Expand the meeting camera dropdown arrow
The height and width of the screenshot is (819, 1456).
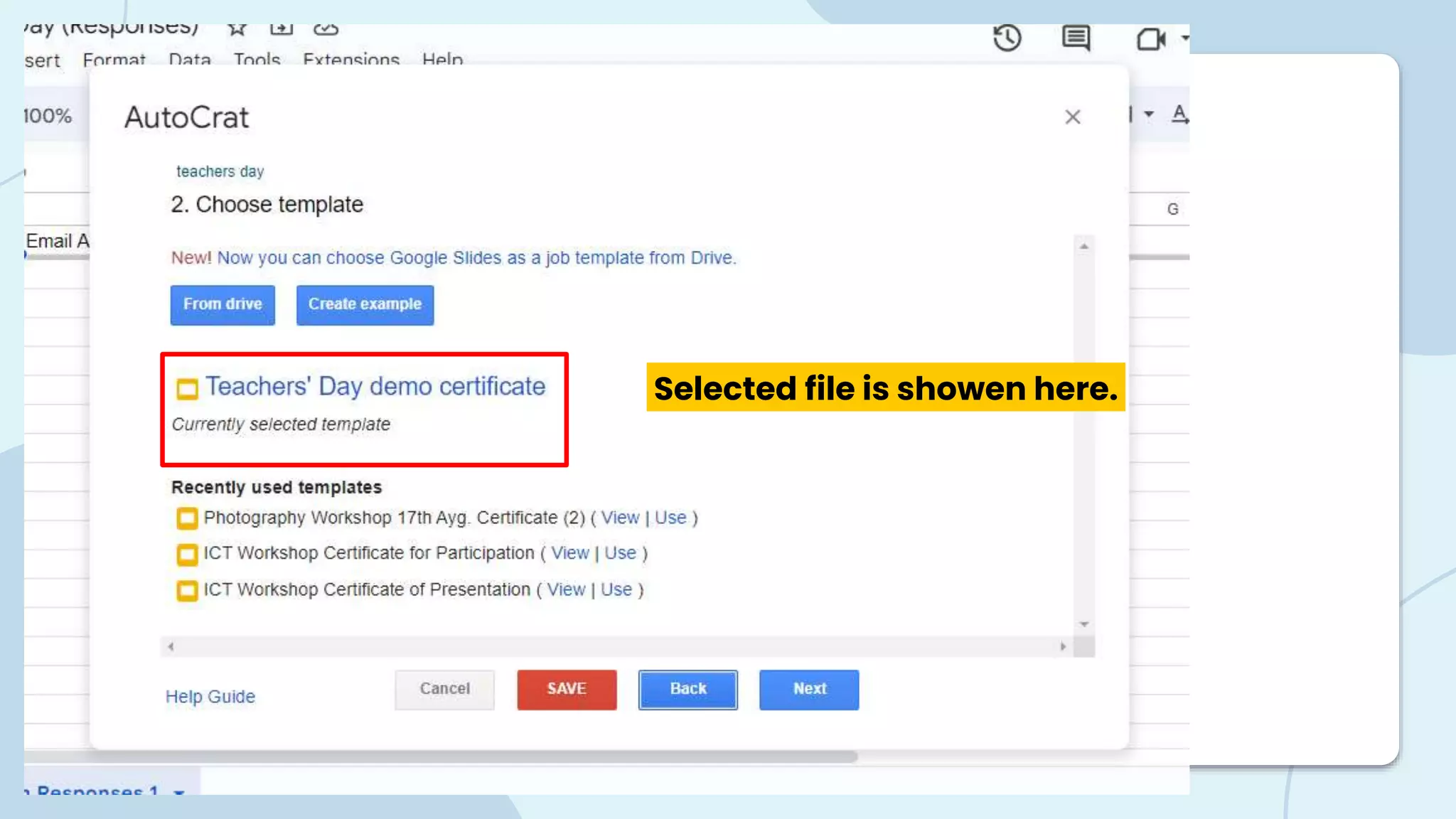pos(1184,38)
